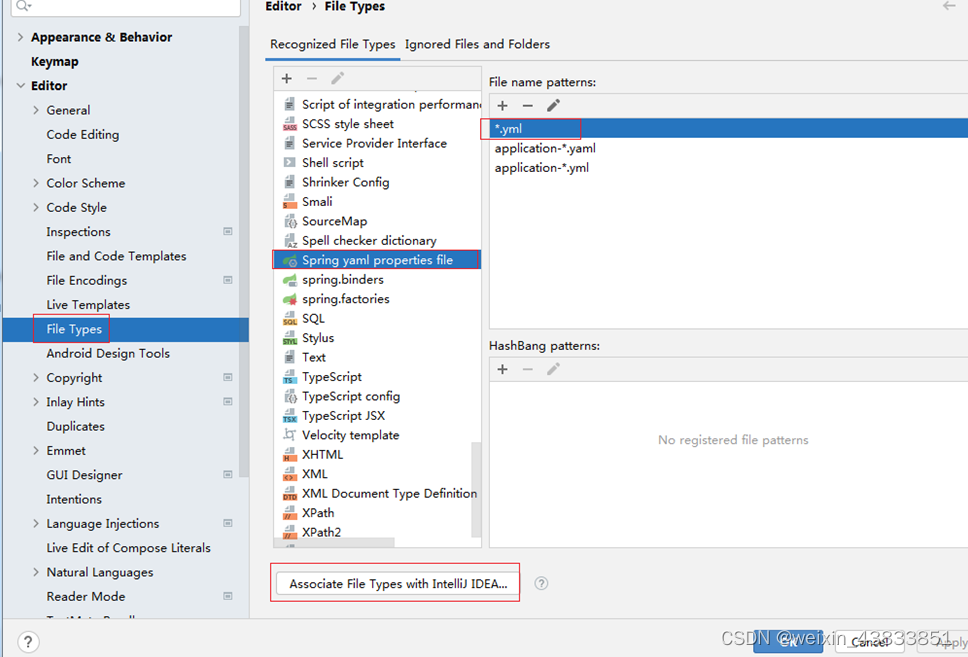Image resolution: width=968 pixels, height=657 pixels.
Task: Open Inspections settings
Action: [x=78, y=232]
